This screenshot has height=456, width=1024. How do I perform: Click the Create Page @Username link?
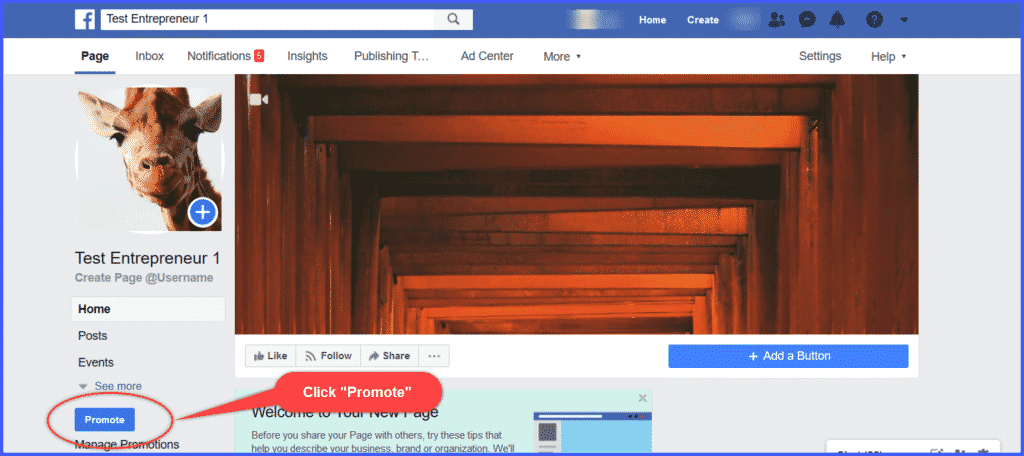144,277
